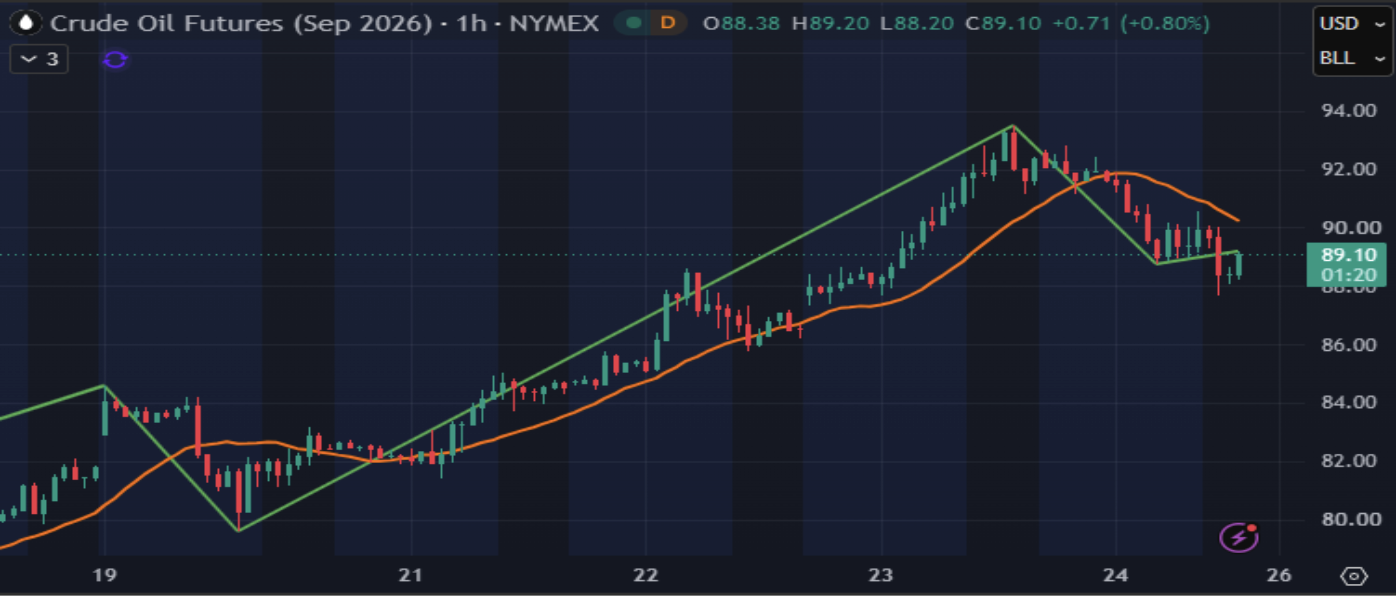The width and height of the screenshot is (1398, 596).
Task: Click date 22 on time axis
Action: pos(646,575)
